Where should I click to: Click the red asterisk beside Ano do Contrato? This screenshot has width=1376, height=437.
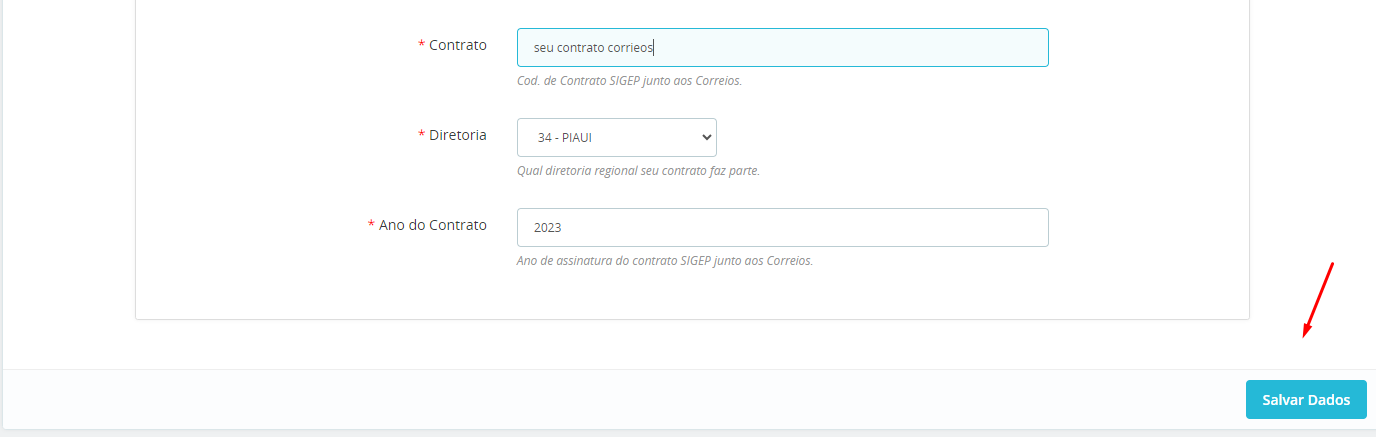[371, 225]
